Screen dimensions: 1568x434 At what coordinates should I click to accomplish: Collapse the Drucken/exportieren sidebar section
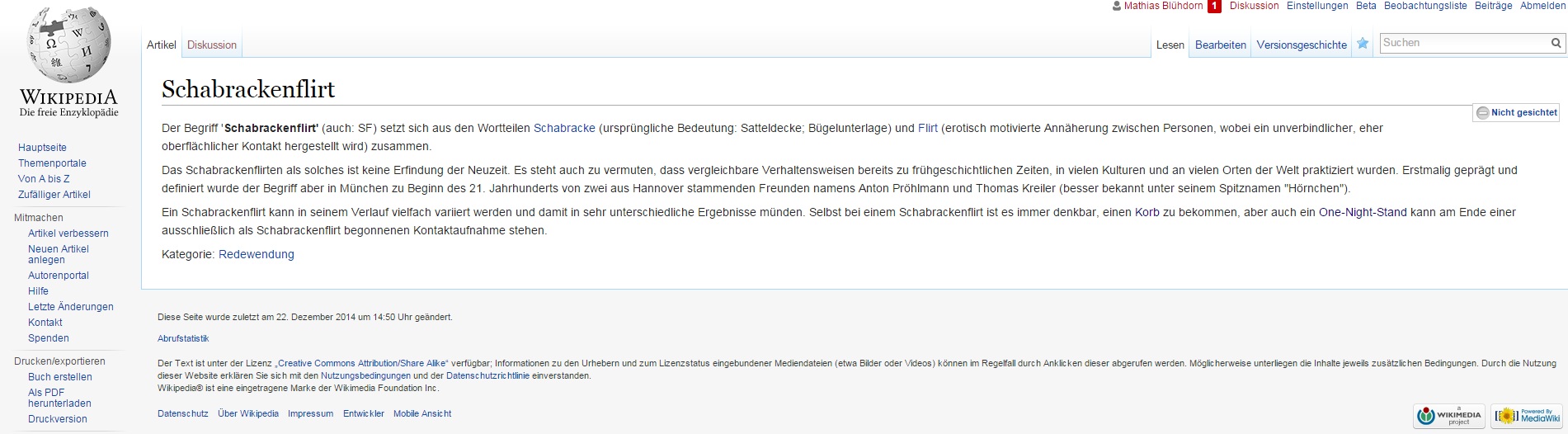(59, 361)
